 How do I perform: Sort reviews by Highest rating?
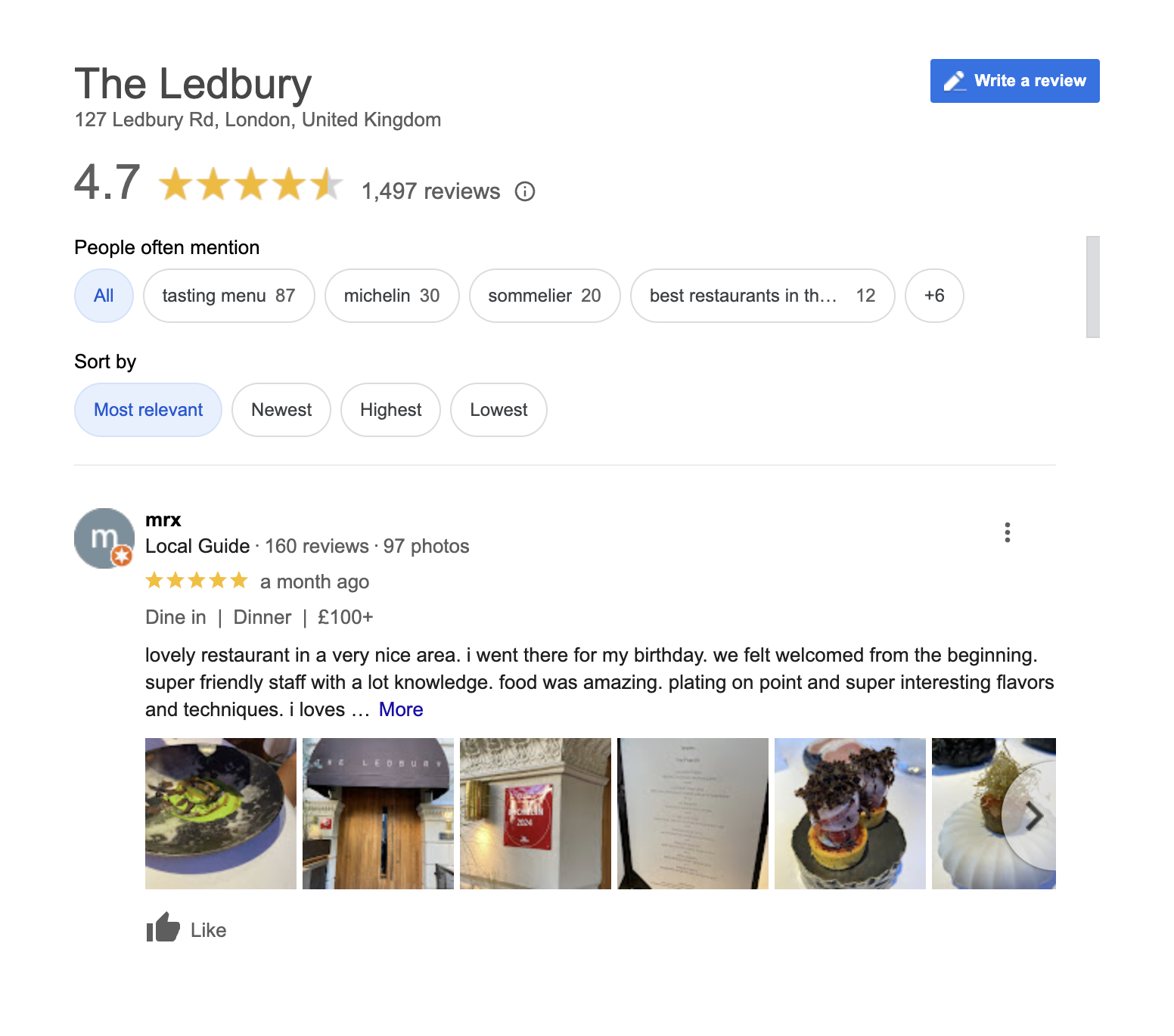(x=390, y=410)
